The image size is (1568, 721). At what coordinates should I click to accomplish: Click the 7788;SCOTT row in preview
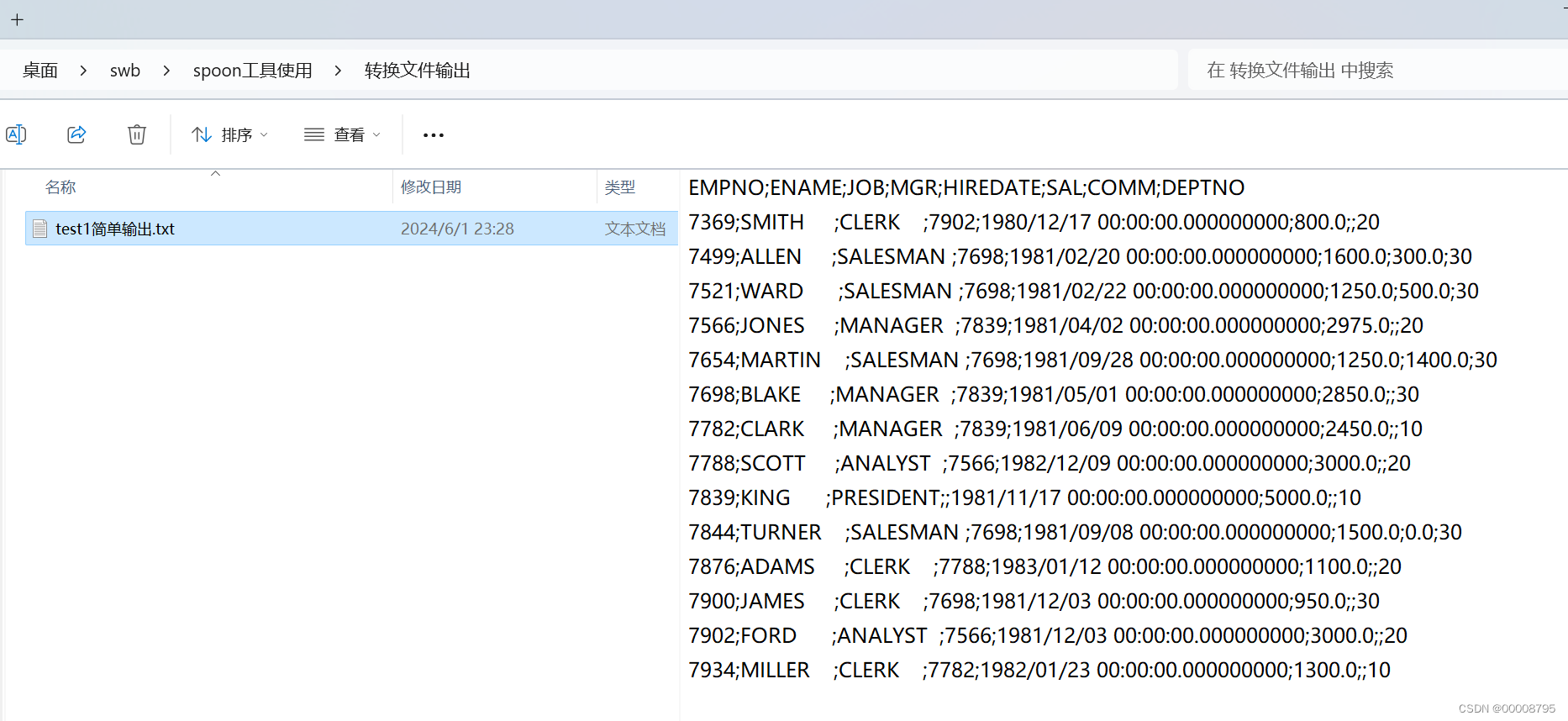(x=1050, y=463)
